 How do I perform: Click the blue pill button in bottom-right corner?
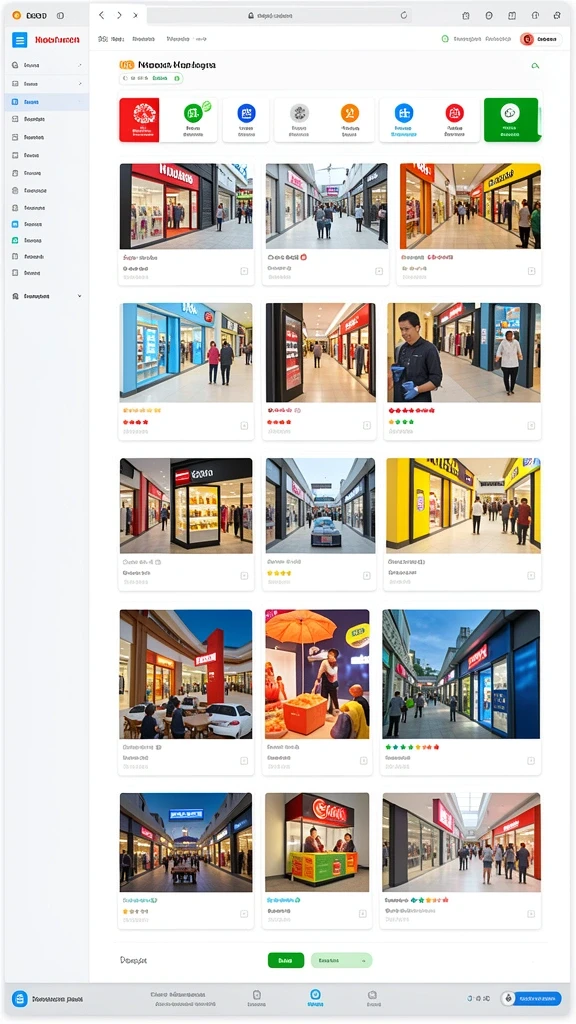[x=537, y=999]
